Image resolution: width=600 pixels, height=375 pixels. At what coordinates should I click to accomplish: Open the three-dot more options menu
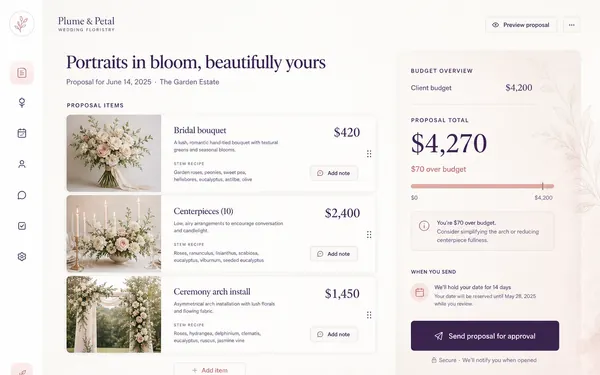click(x=571, y=25)
